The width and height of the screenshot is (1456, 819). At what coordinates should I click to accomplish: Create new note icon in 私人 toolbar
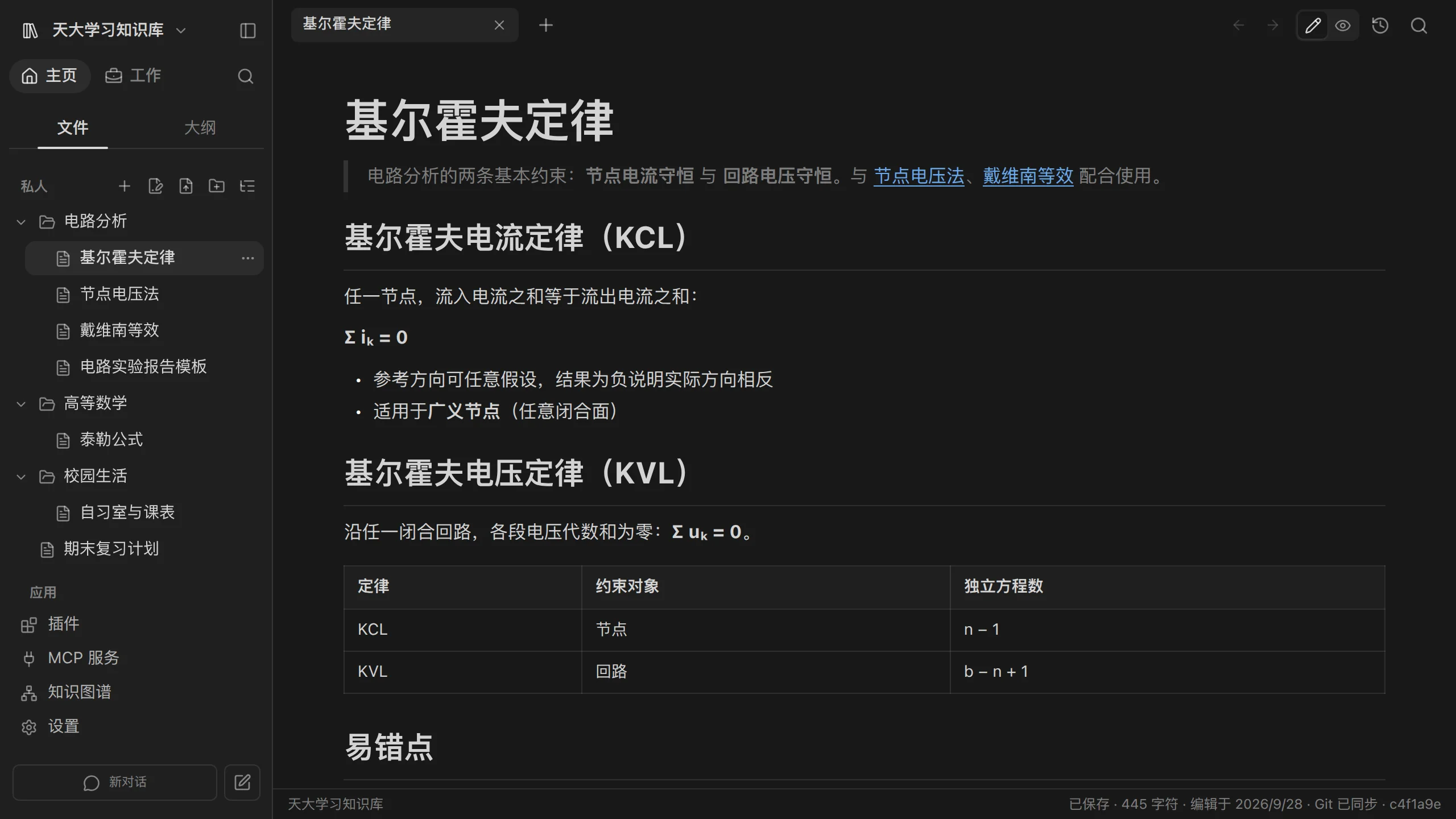point(155,186)
